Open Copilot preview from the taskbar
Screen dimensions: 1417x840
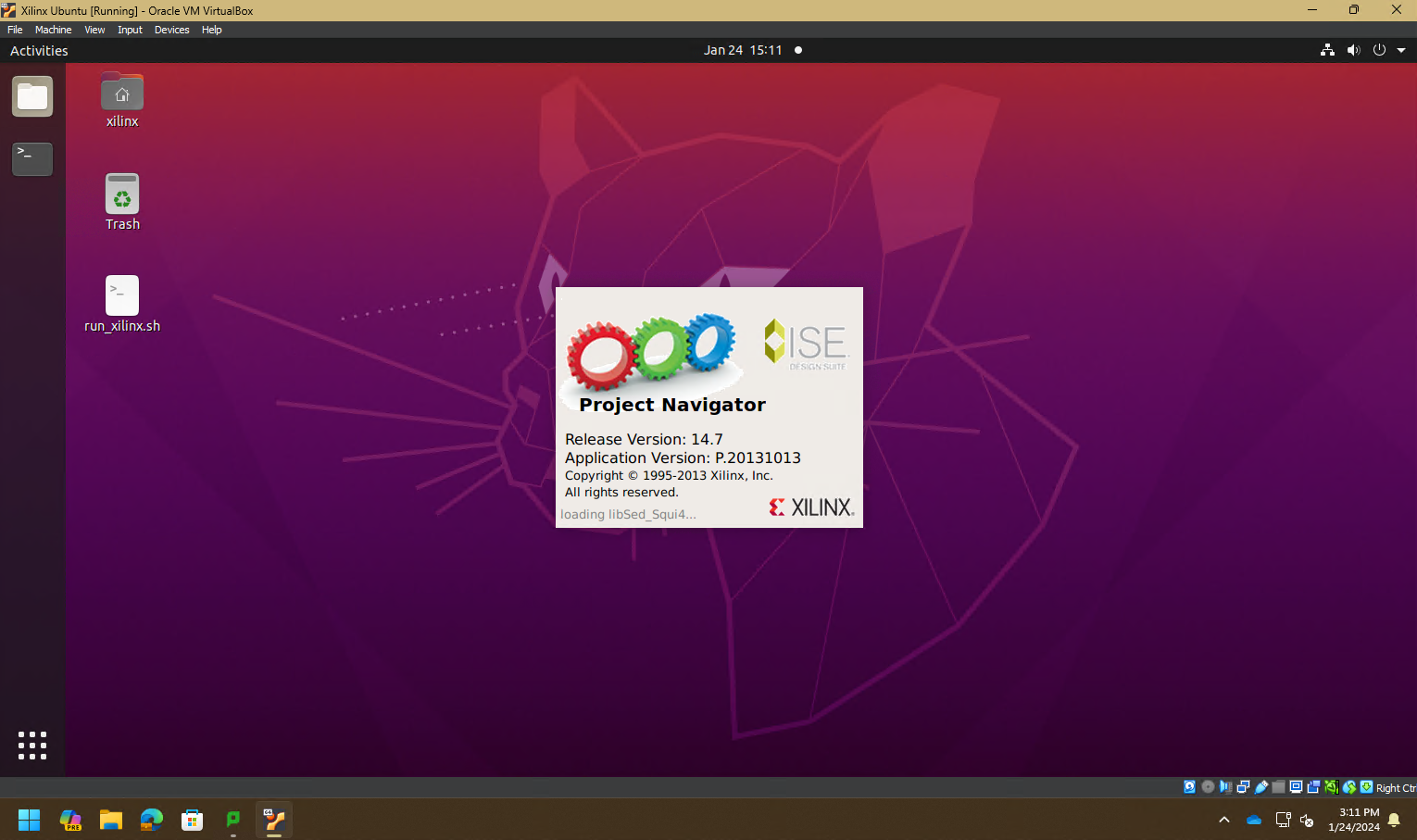[70, 820]
